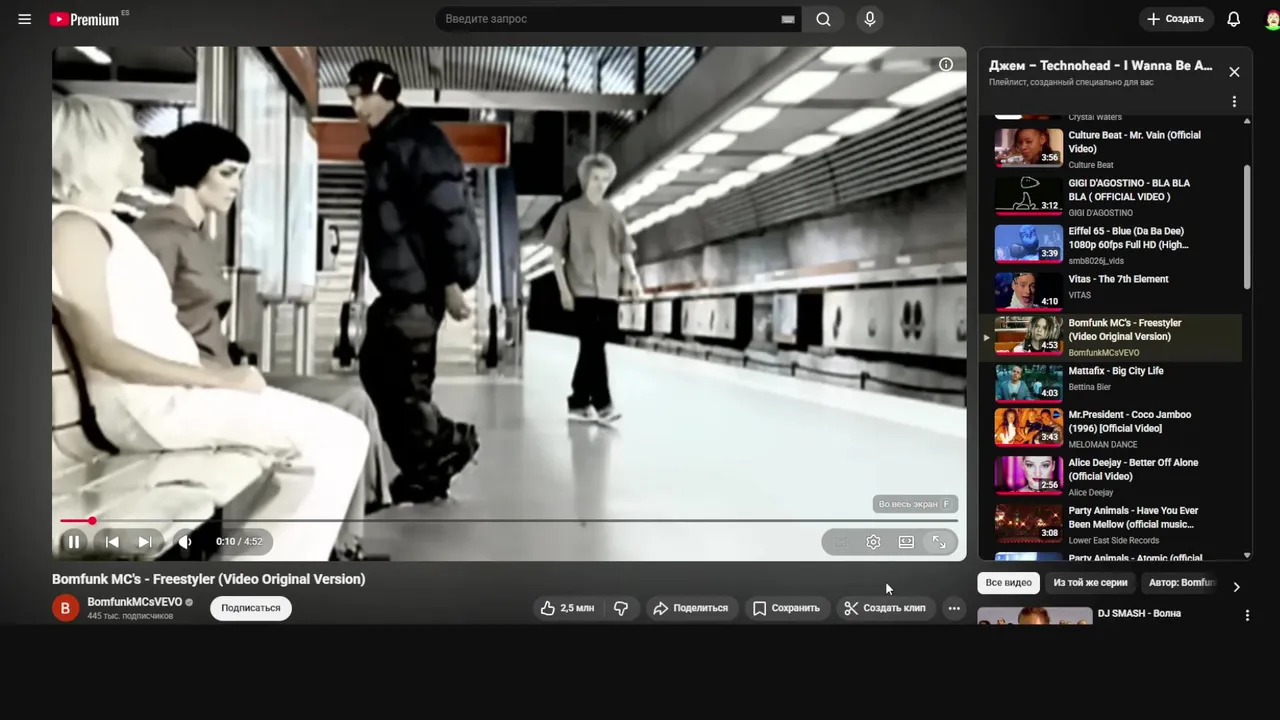Open player settings gear
The width and height of the screenshot is (1280, 720).
pyautogui.click(x=873, y=542)
